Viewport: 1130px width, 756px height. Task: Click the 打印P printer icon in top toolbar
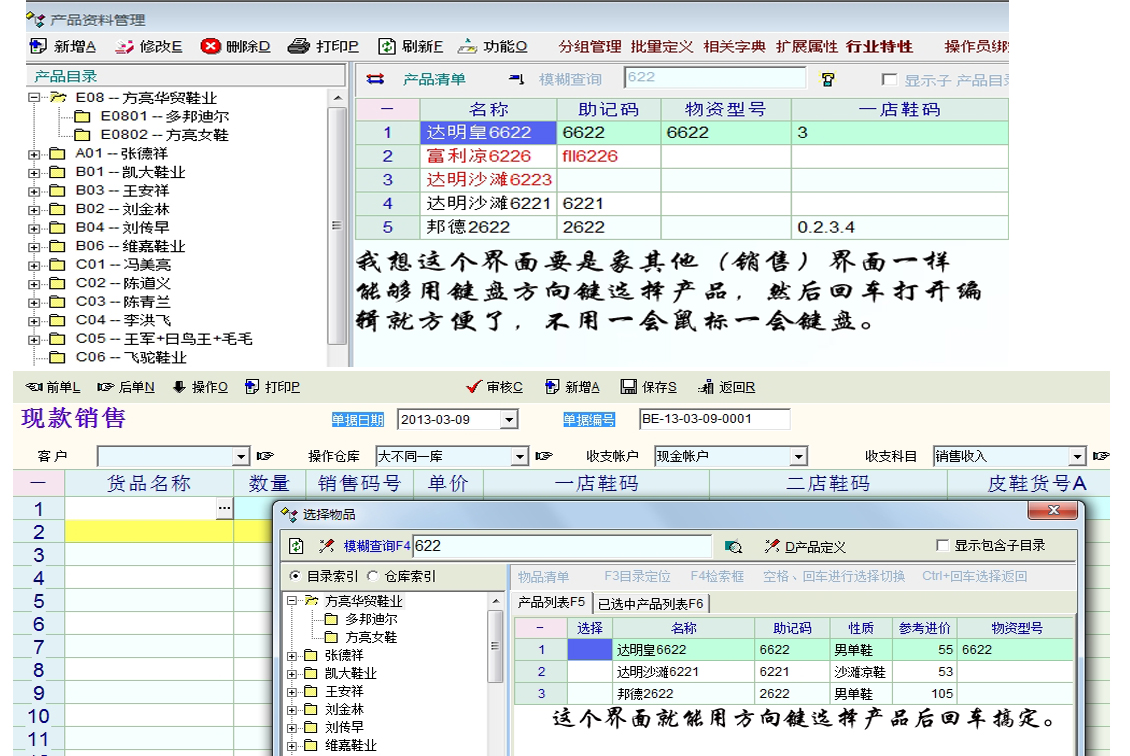click(x=298, y=46)
